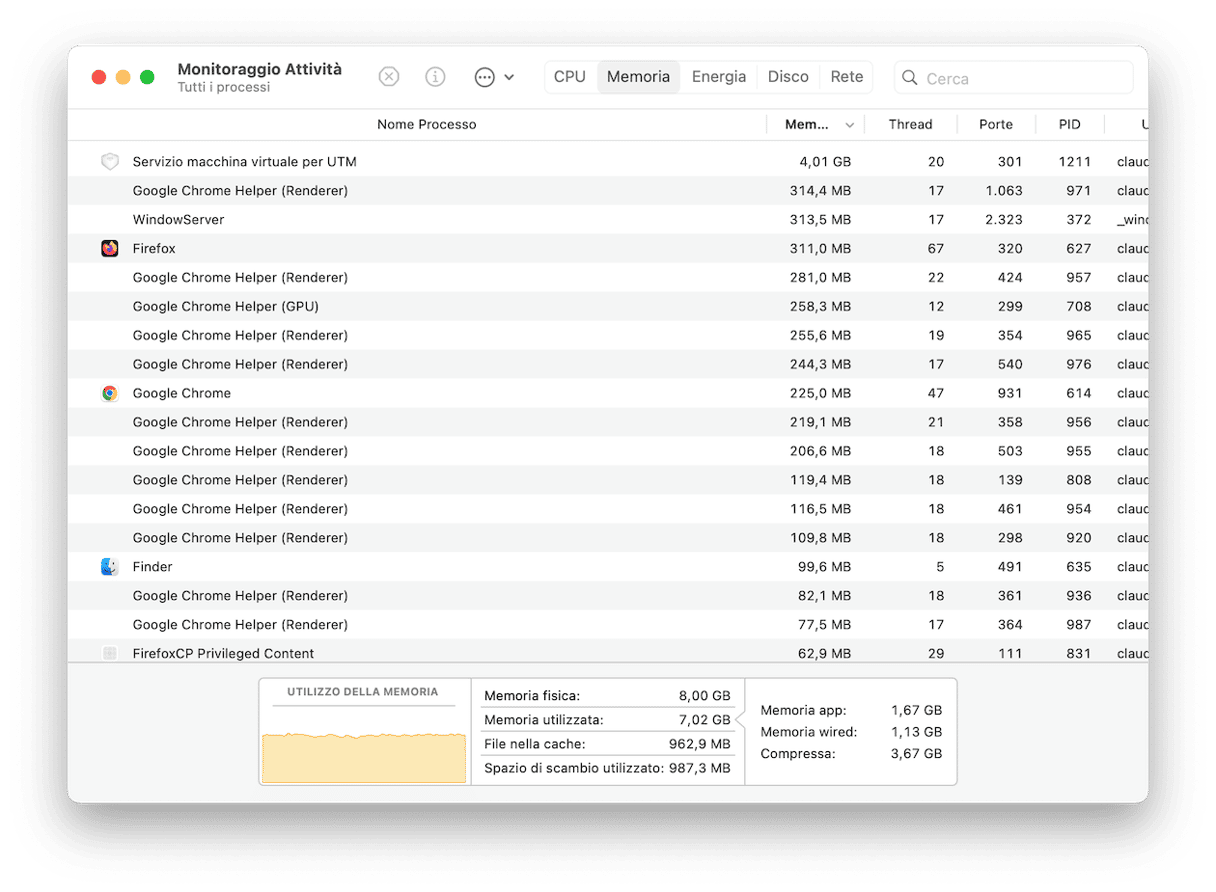Click the Finder icon in the process list
The width and height of the screenshot is (1216, 892).
coord(110,567)
